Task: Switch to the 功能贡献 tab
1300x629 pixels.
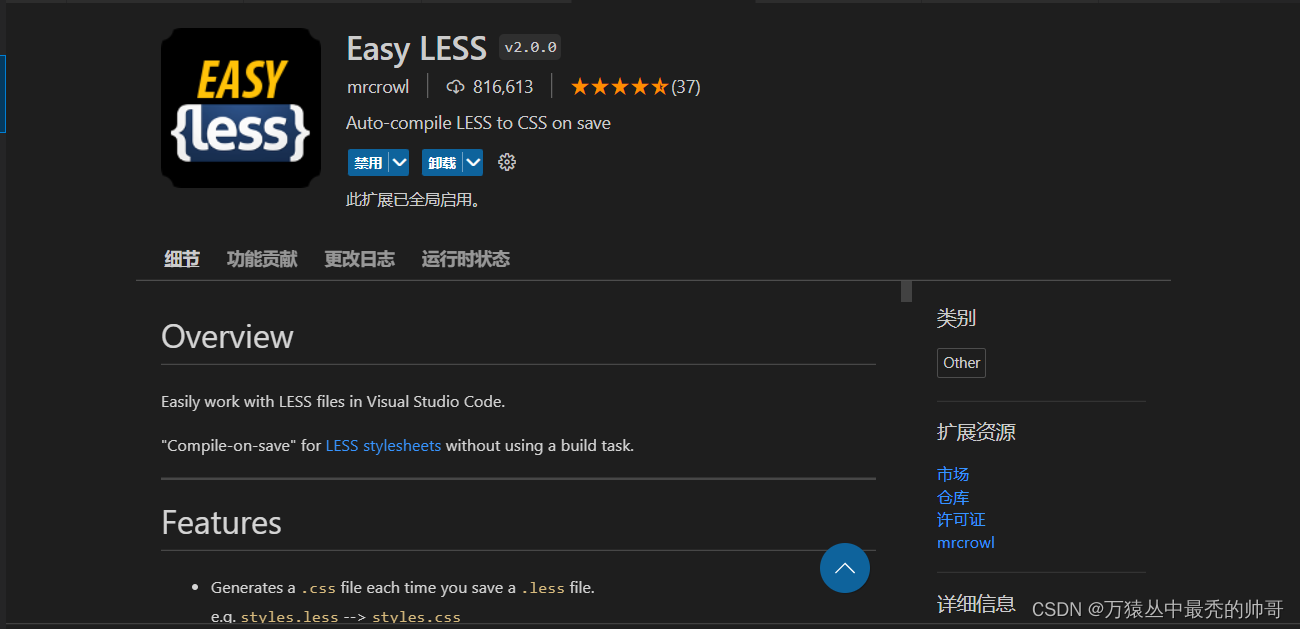Action: [261, 258]
